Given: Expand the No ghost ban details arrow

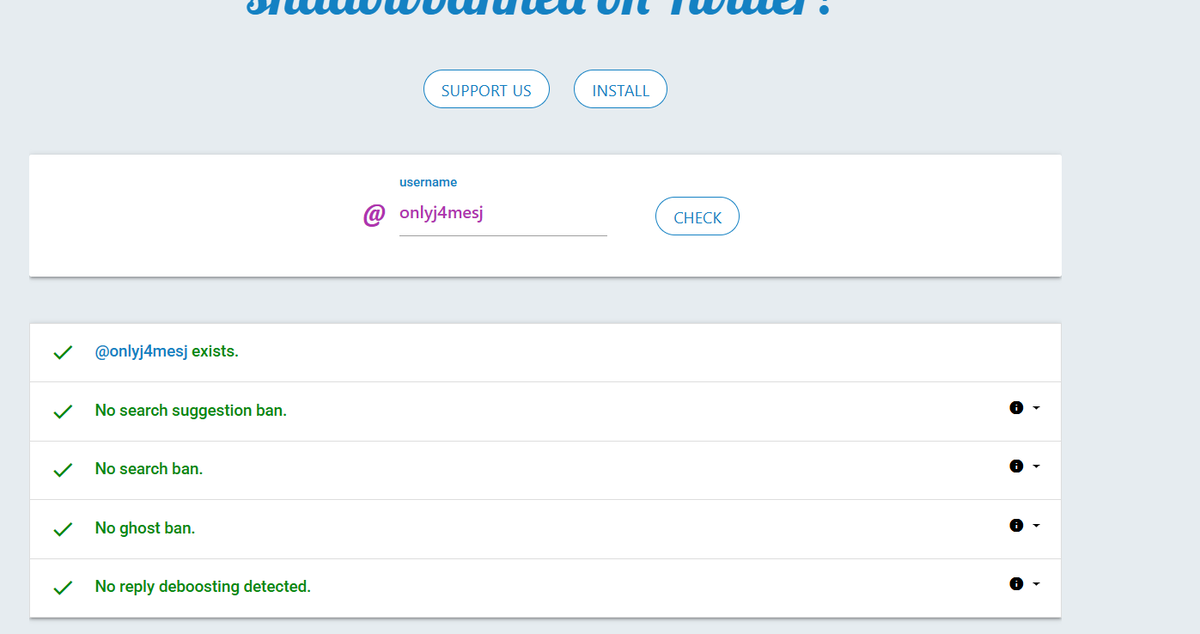Looking at the screenshot, I should (x=1036, y=525).
